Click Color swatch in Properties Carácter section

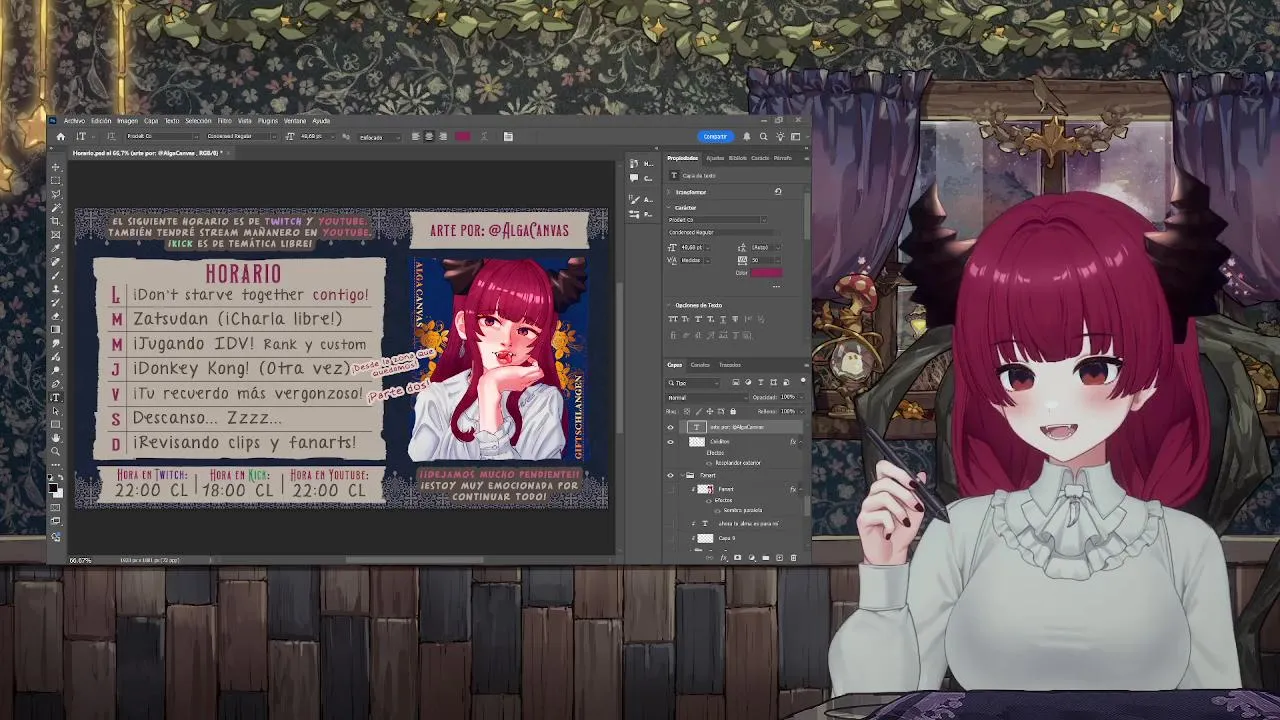766,272
